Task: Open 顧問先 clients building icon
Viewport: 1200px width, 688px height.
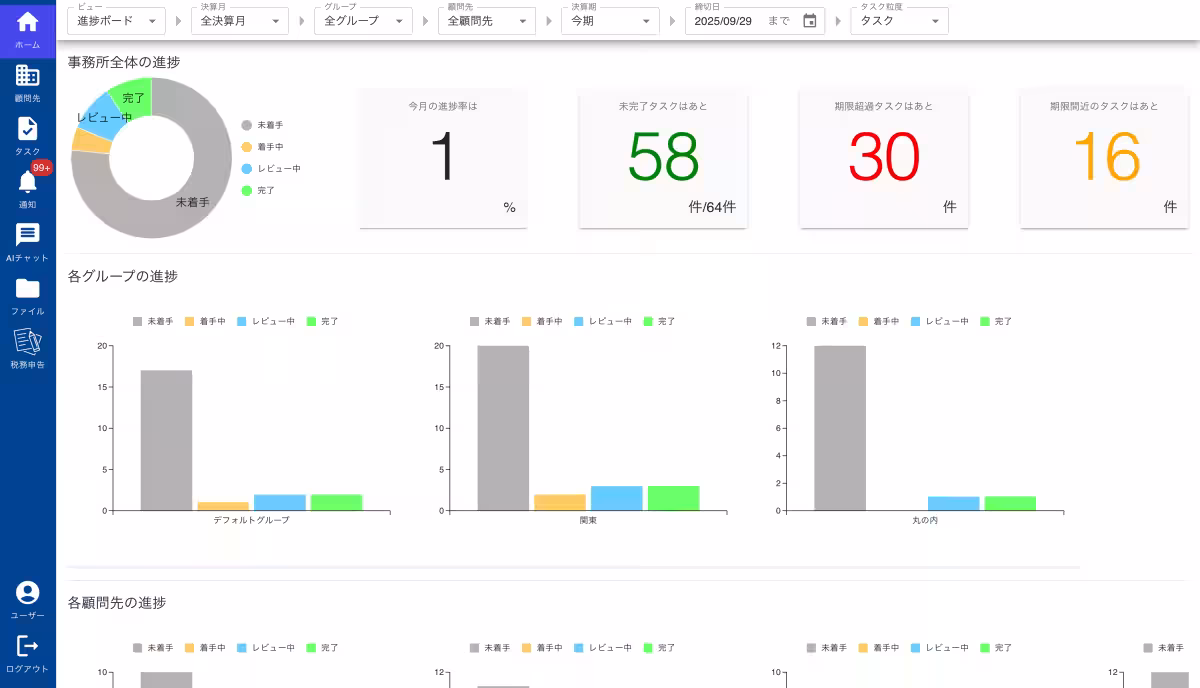Action: click(x=28, y=76)
